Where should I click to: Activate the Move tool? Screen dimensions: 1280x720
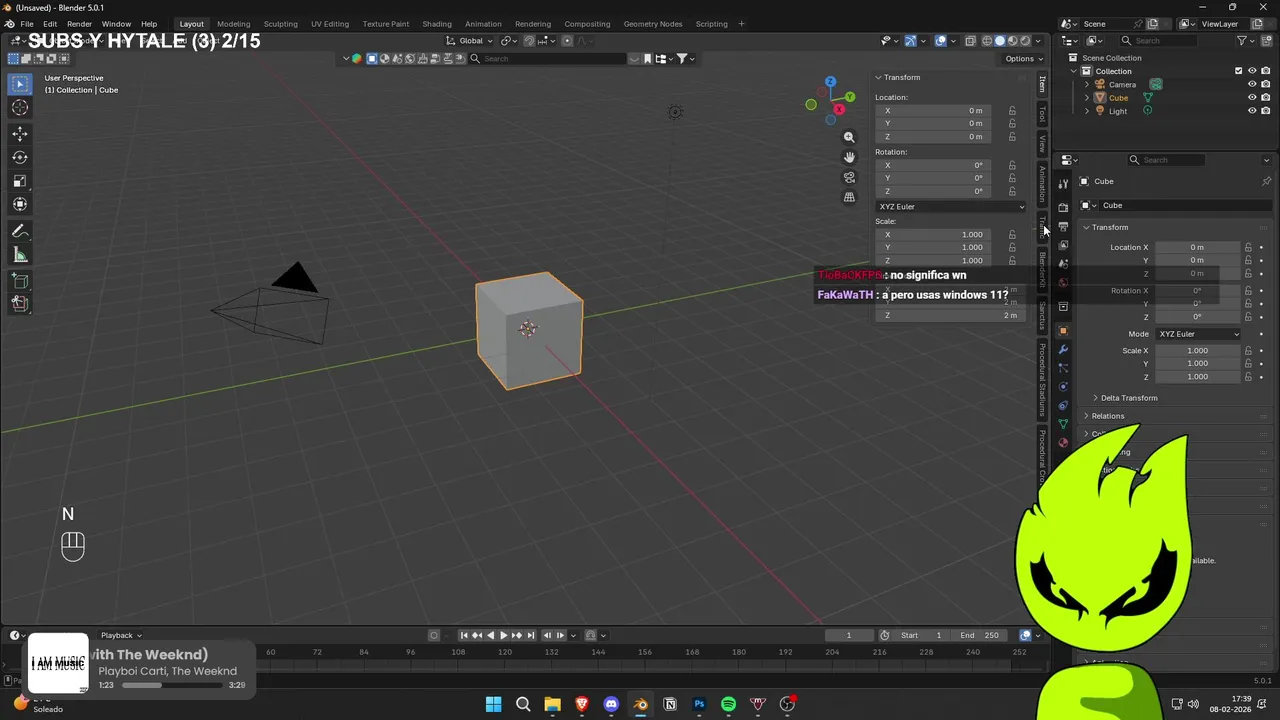(20, 134)
